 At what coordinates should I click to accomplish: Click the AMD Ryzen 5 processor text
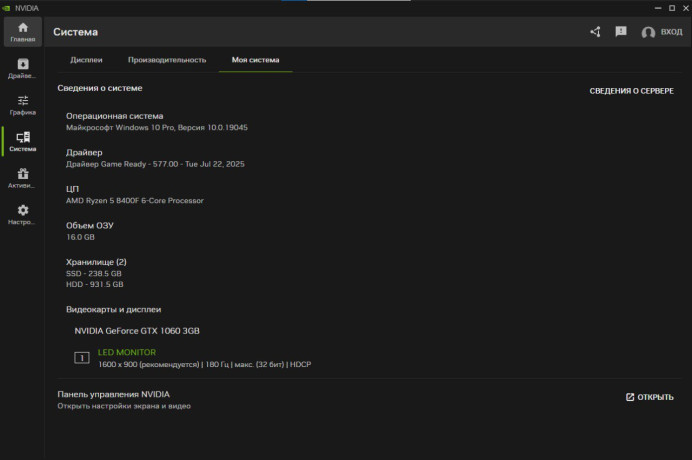click(x=135, y=200)
